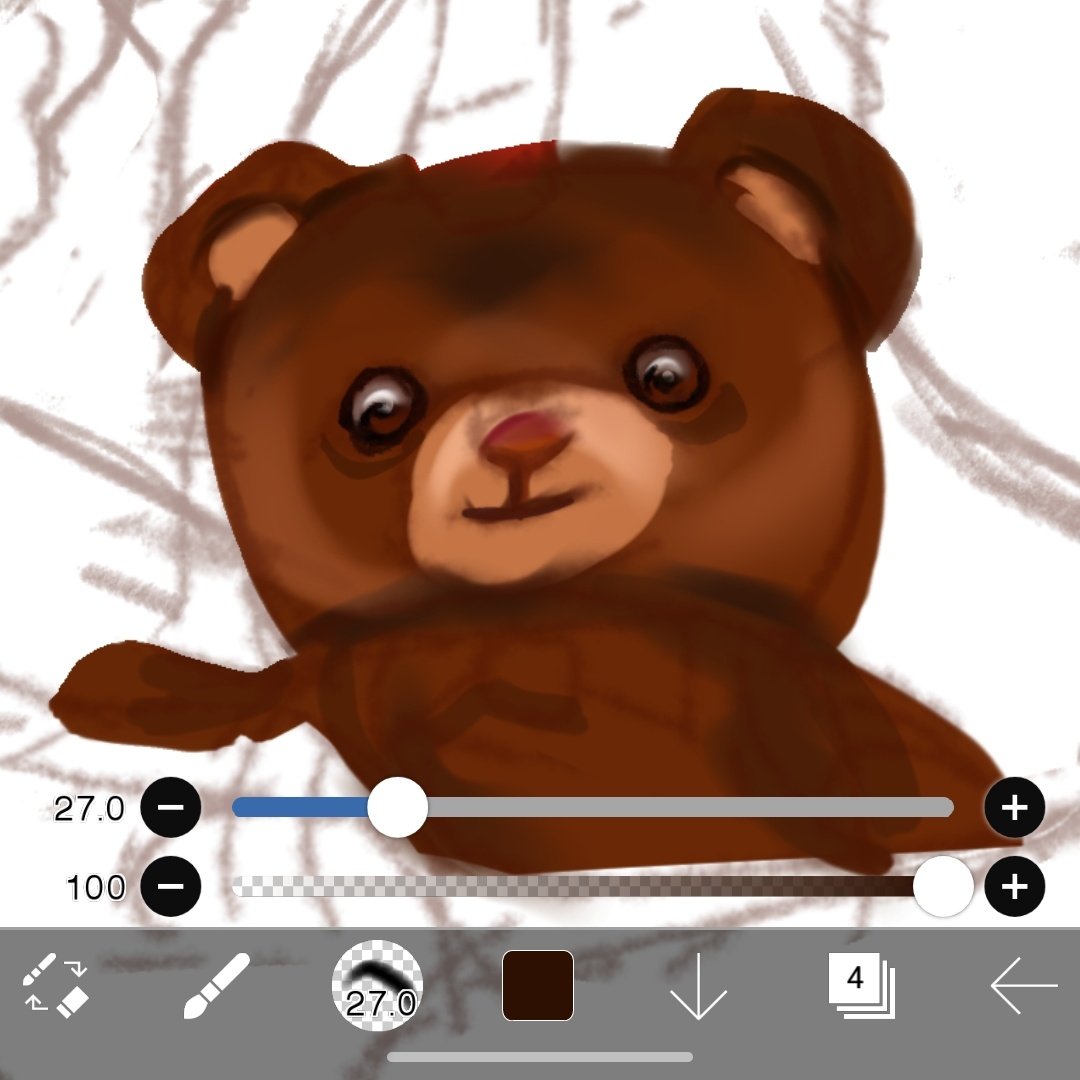Tap the back arrow icon
The width and height of the screenshot is (1080, 1080).
click(x=1024, y=986)
